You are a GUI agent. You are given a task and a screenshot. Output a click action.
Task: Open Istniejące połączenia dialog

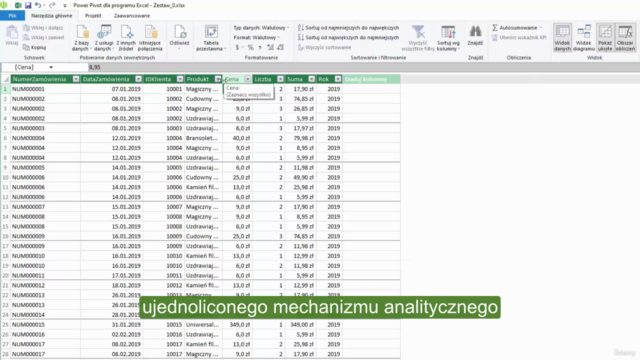coord(150,38)
